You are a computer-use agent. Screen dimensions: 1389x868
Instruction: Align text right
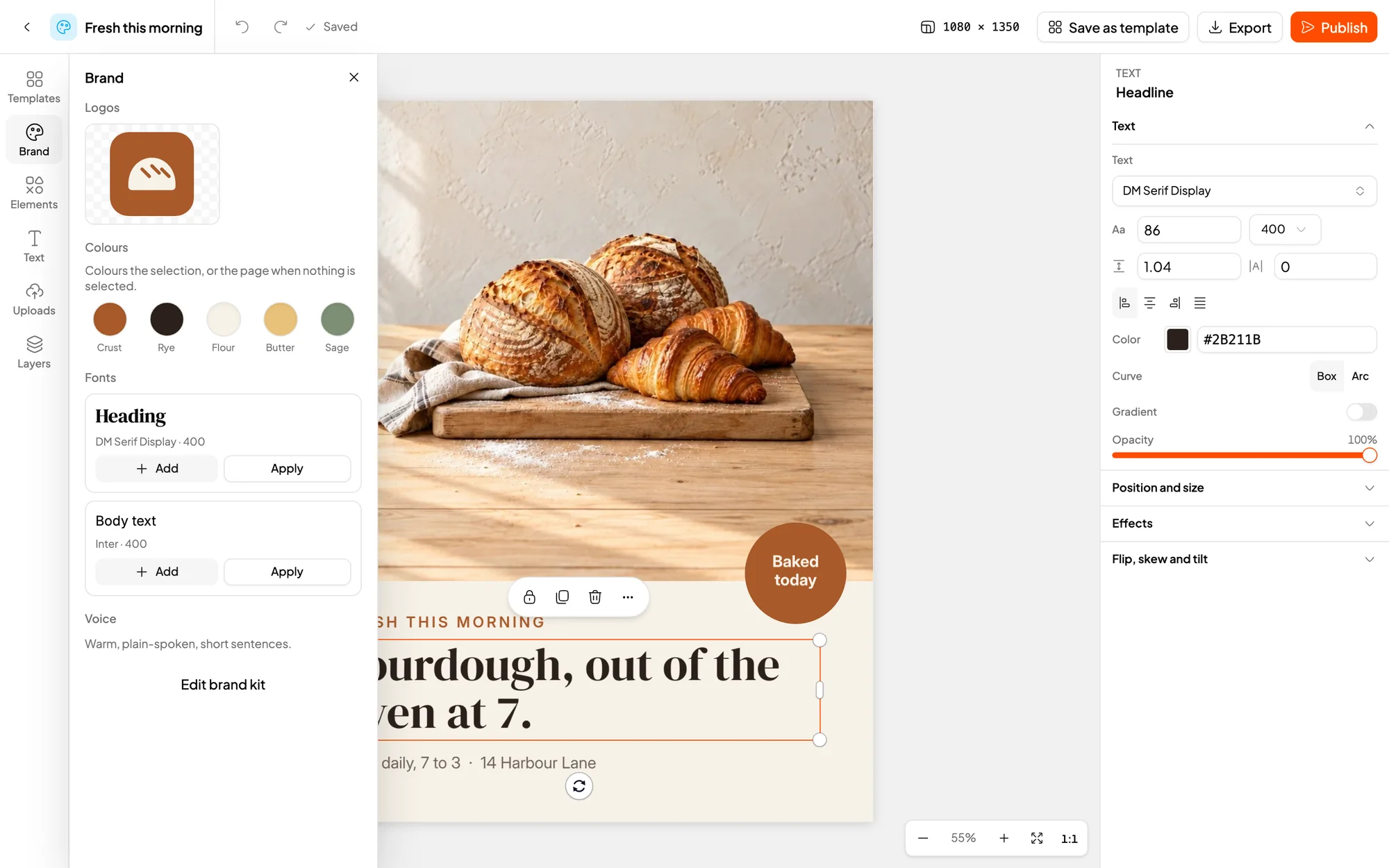click(1175, 303)
